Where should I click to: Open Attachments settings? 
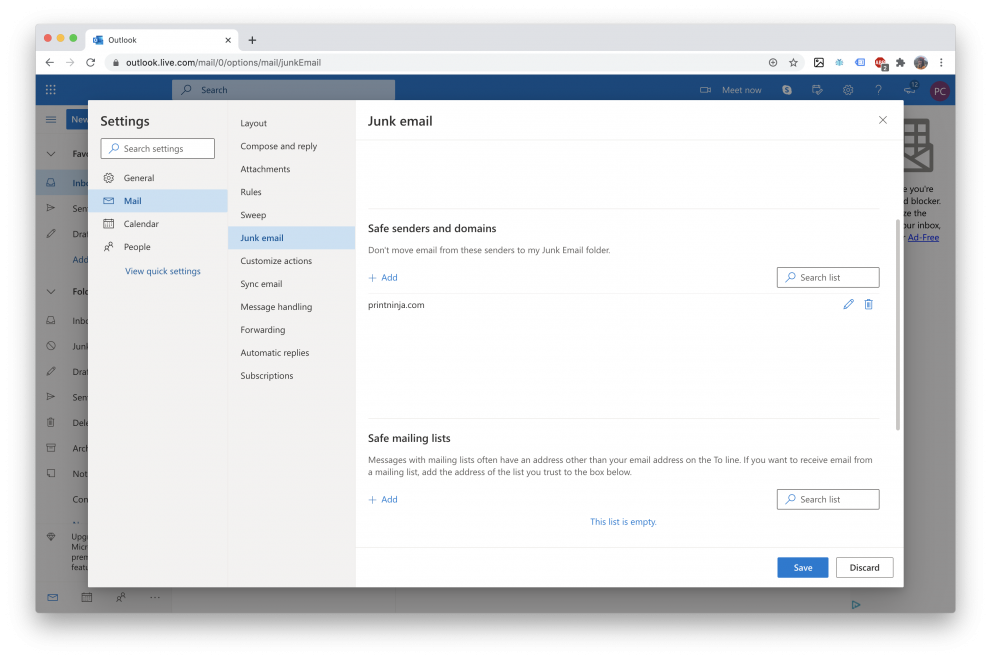tap(291, 169)
